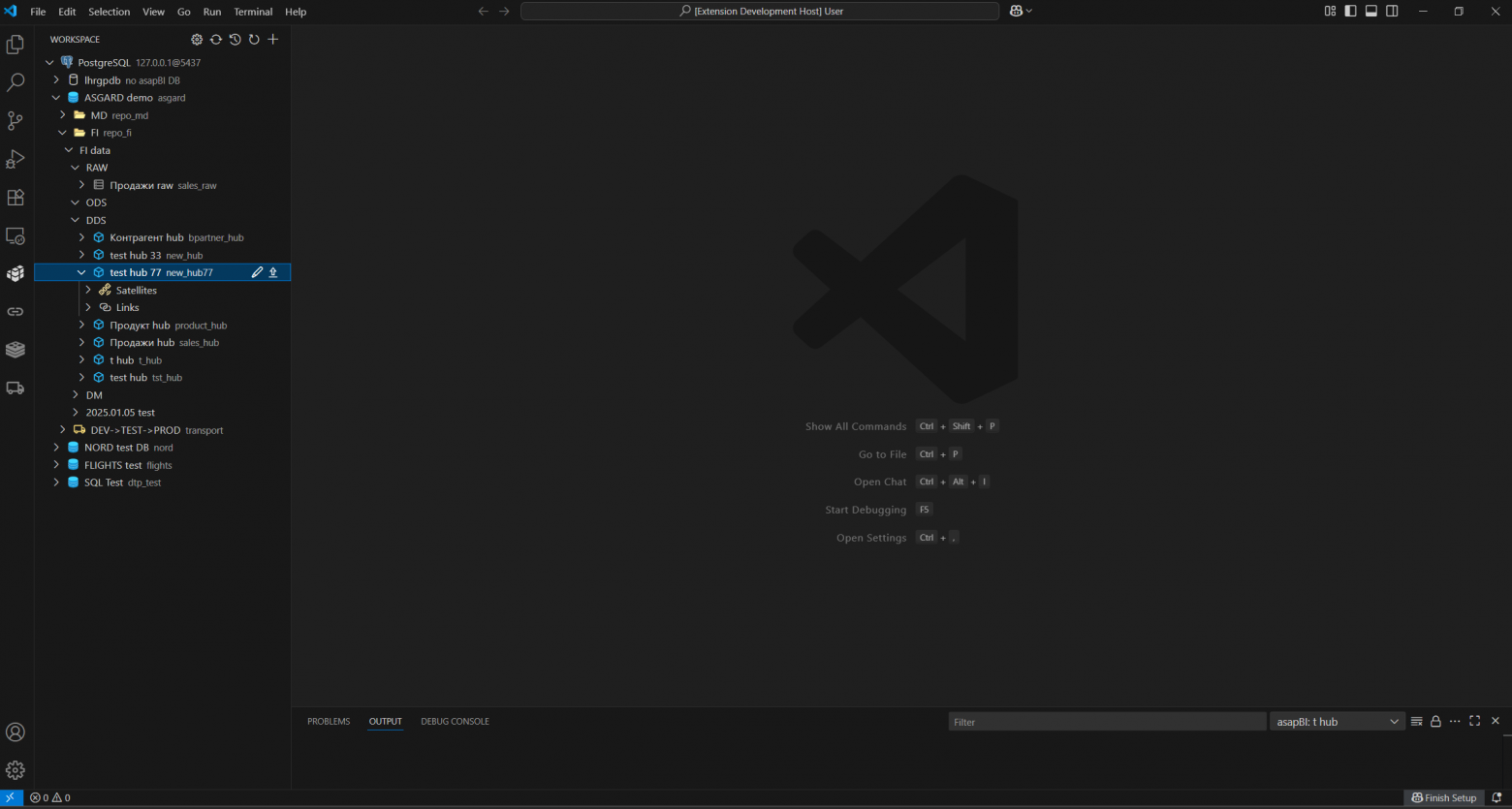The image size is (1512, 809).
Task: Select the Контрагент hub tree item
Action: coord(162,237)
